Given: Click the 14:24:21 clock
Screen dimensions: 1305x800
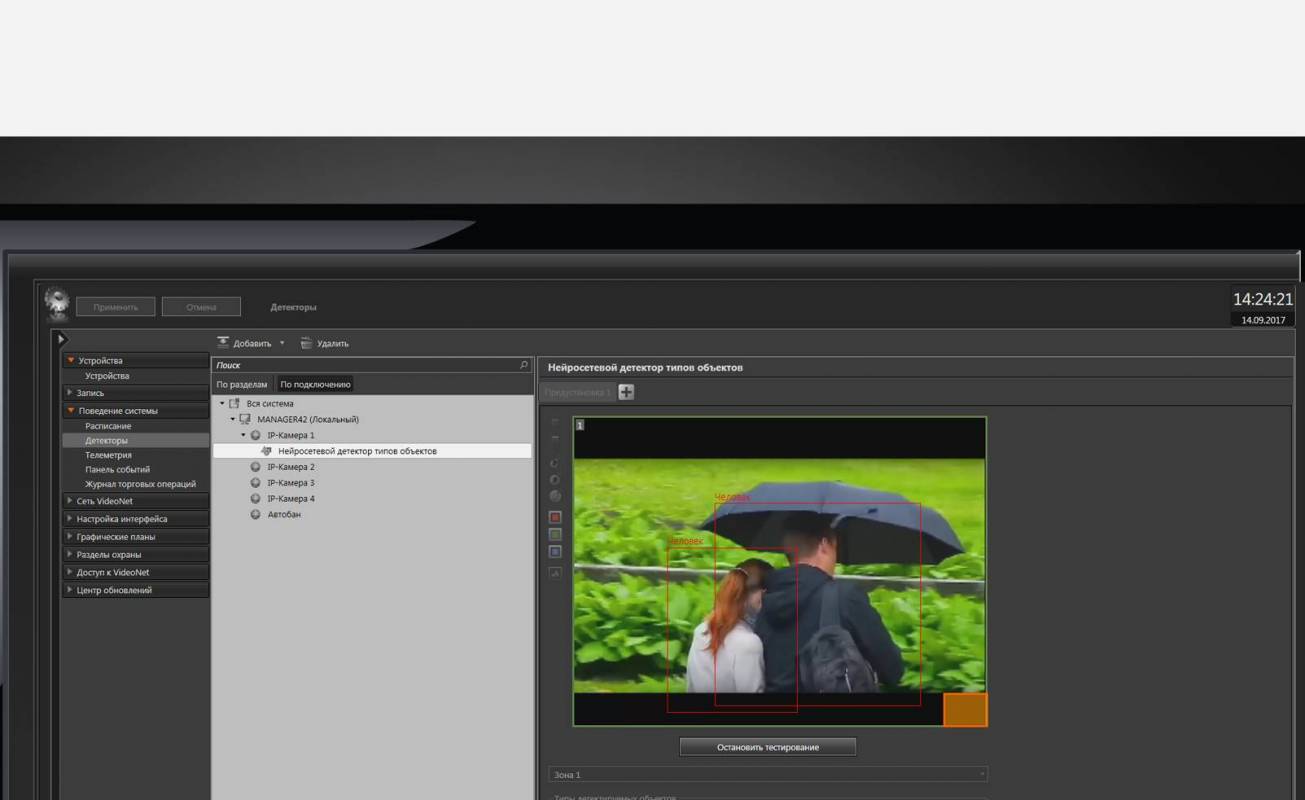Looking at the screenshot, I should (1263, 299).
